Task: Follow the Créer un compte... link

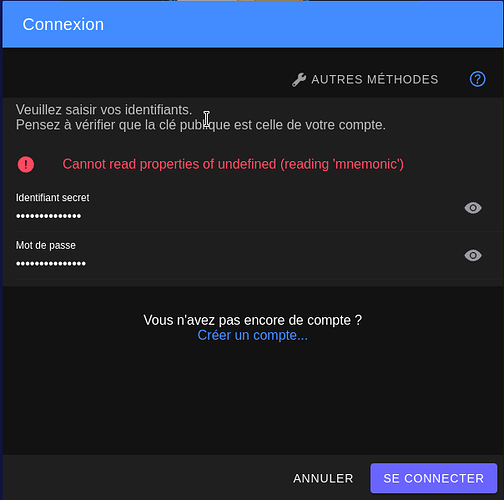Action: click(x=252, y=335)
